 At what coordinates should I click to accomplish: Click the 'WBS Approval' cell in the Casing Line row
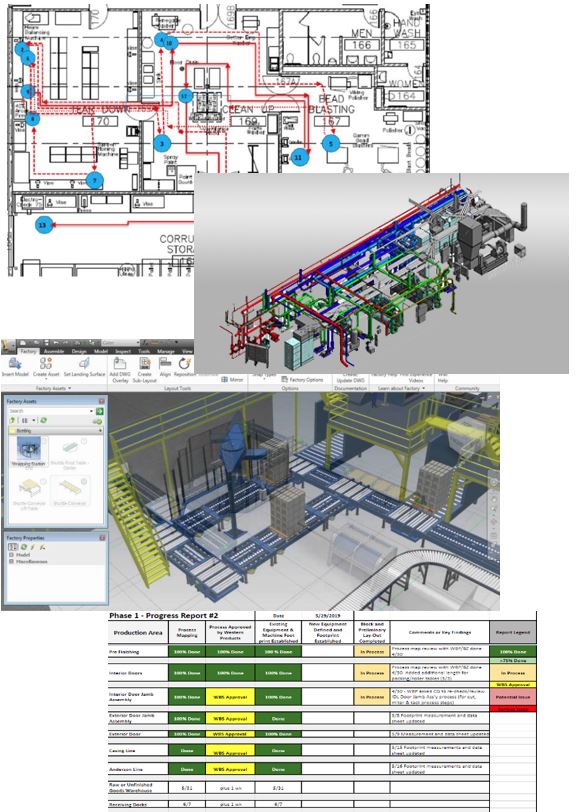tap(230, 750)
